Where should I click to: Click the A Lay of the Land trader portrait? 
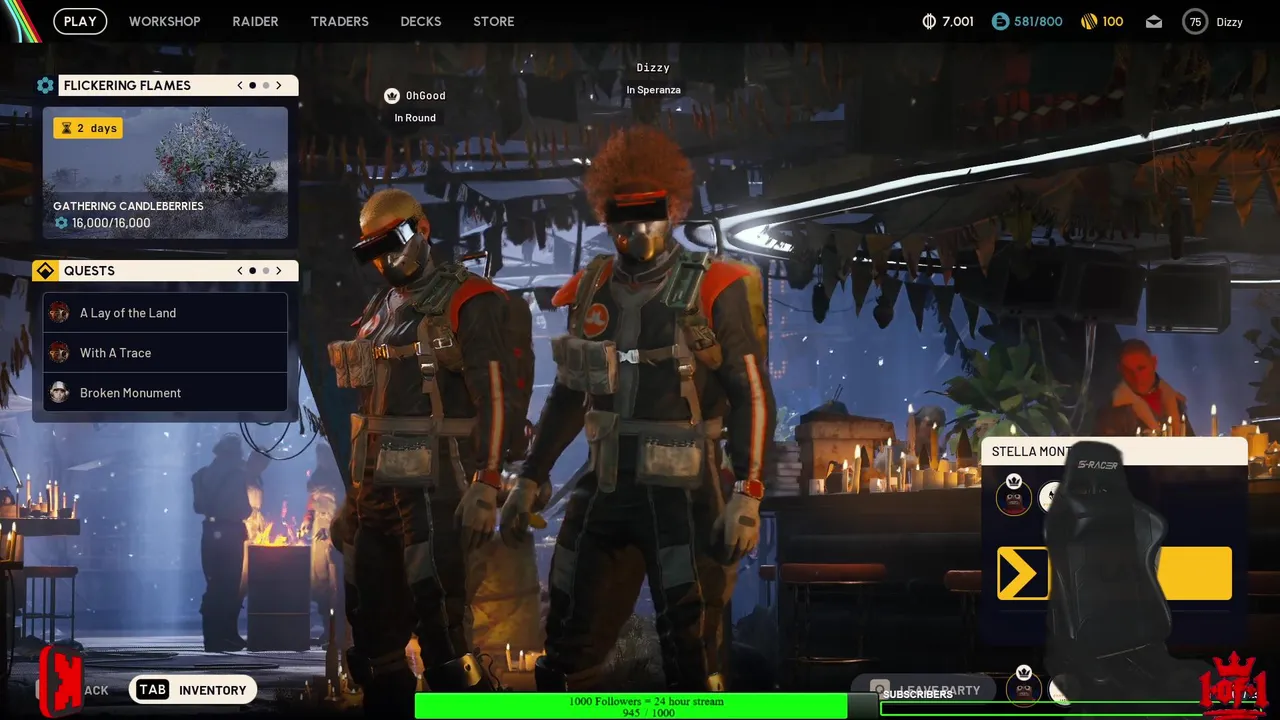pos(59,313)
